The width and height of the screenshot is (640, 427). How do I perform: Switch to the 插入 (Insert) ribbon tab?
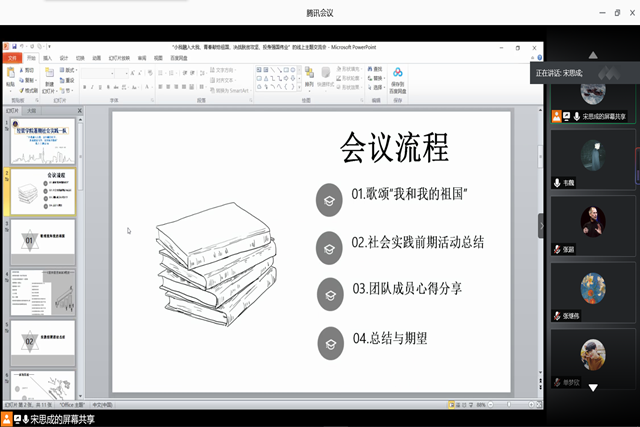tap(47, 58)
